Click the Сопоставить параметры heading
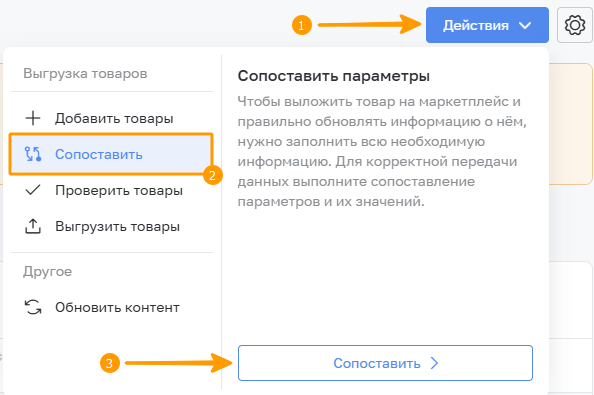The width and height of the screenshot is (594, 395). point(334,76)
